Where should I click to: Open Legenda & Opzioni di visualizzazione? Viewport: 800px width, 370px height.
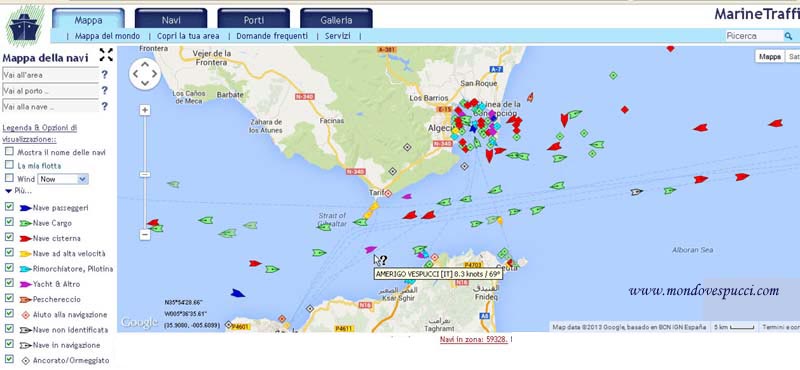40,133
